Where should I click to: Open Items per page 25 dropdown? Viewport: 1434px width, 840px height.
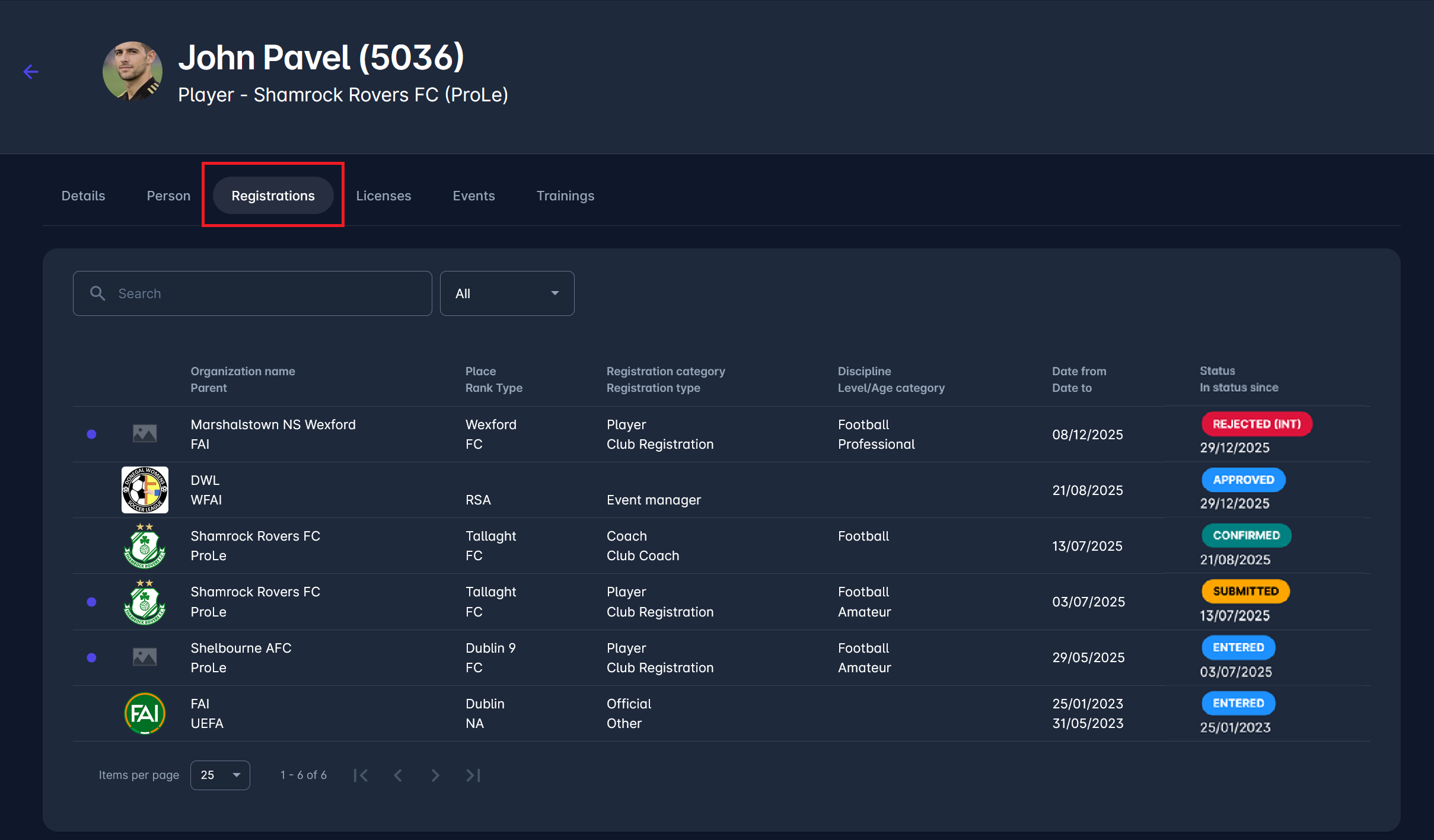tap(220, 775)
